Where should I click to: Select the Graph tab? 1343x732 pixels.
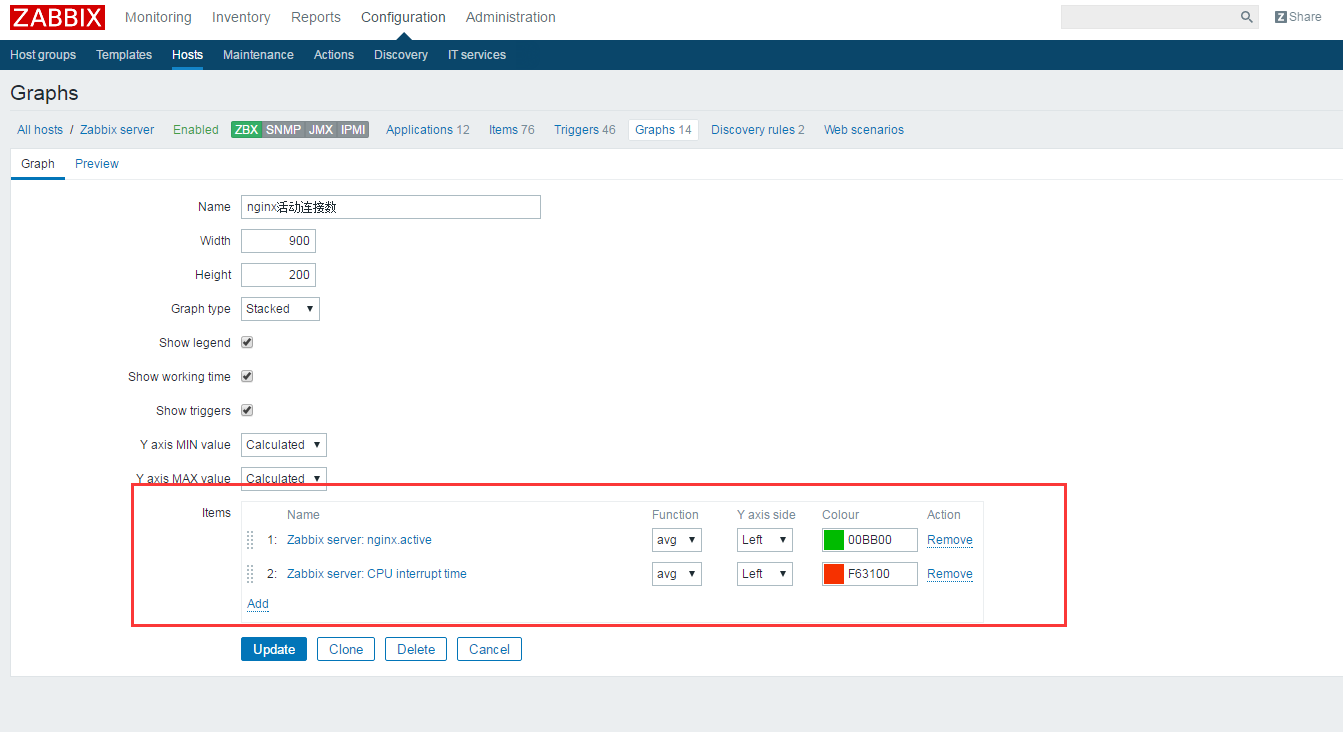point(38,164)
